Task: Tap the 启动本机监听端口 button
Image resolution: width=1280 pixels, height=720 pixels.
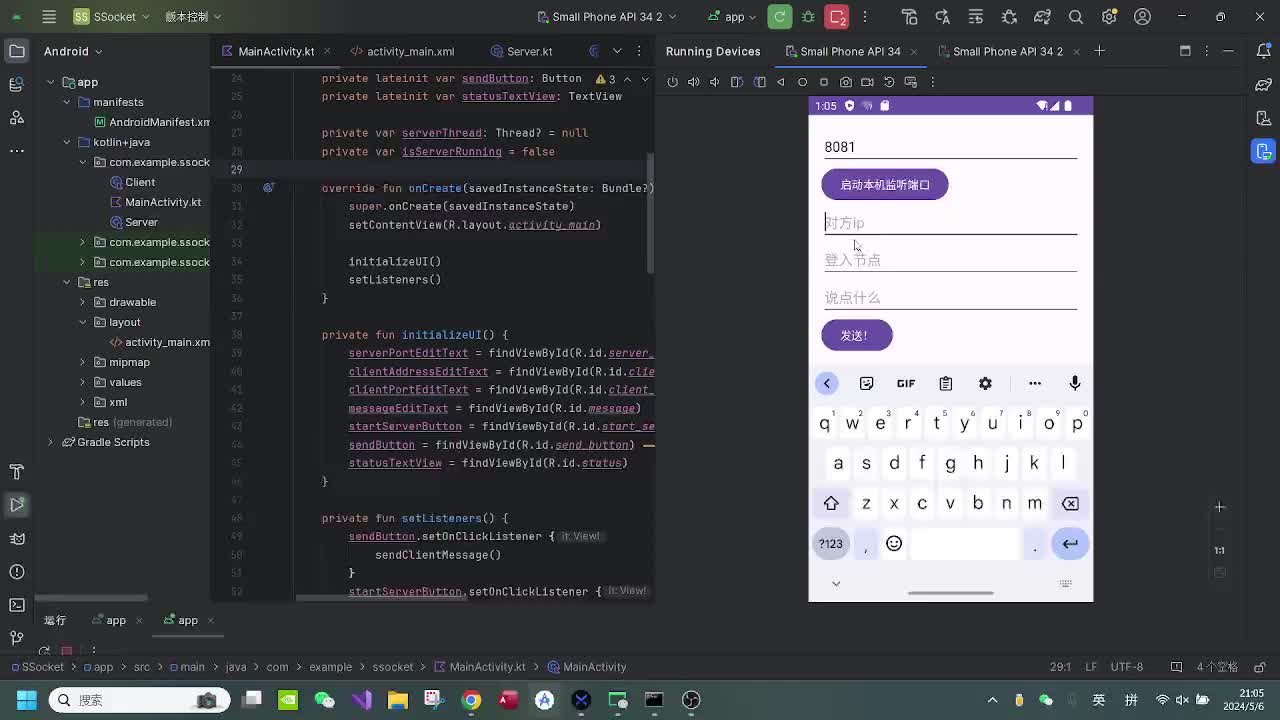Action: pos(884,185)
